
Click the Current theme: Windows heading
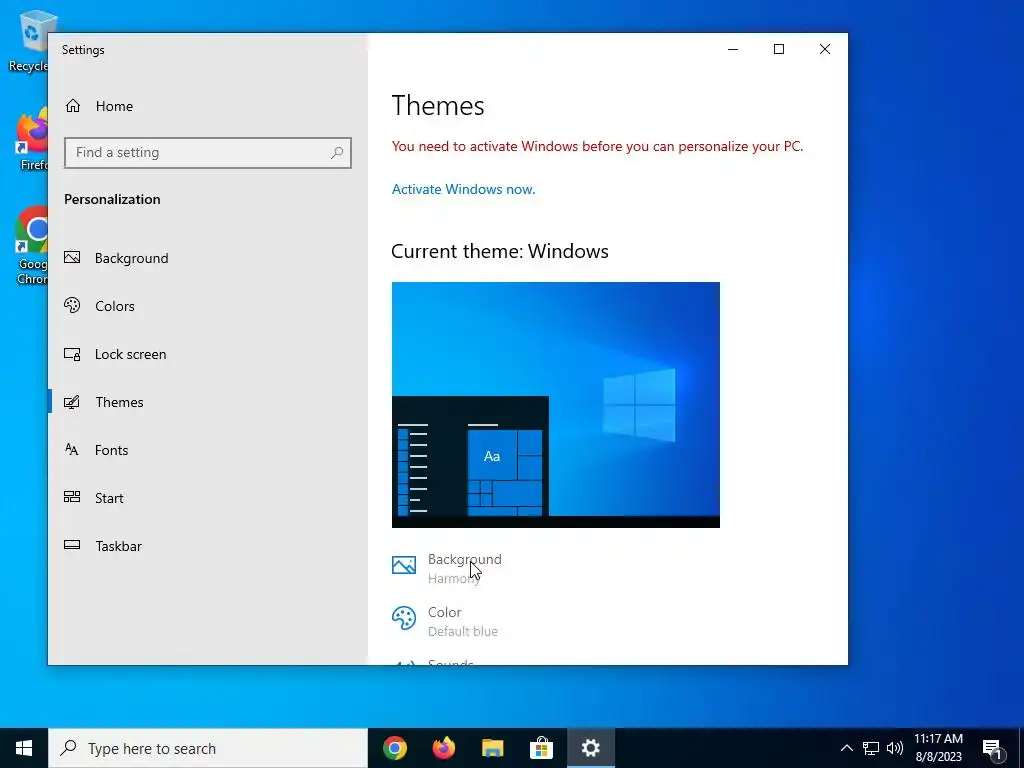click(500, 251)
